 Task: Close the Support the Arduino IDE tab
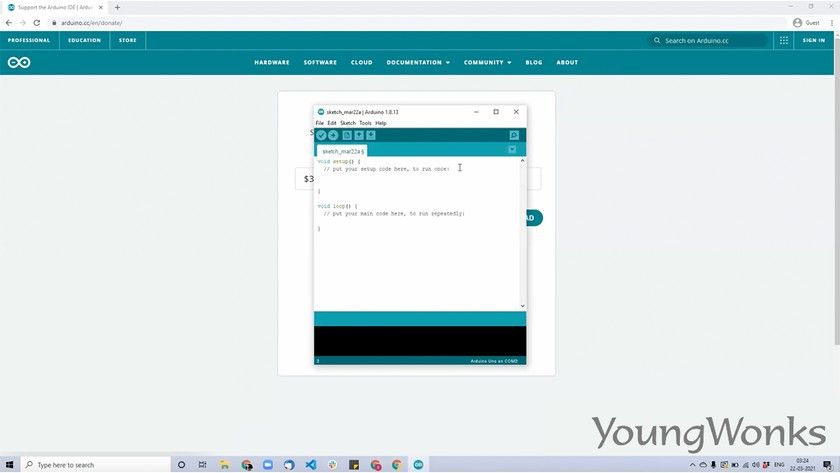click(x=101, y=7)
